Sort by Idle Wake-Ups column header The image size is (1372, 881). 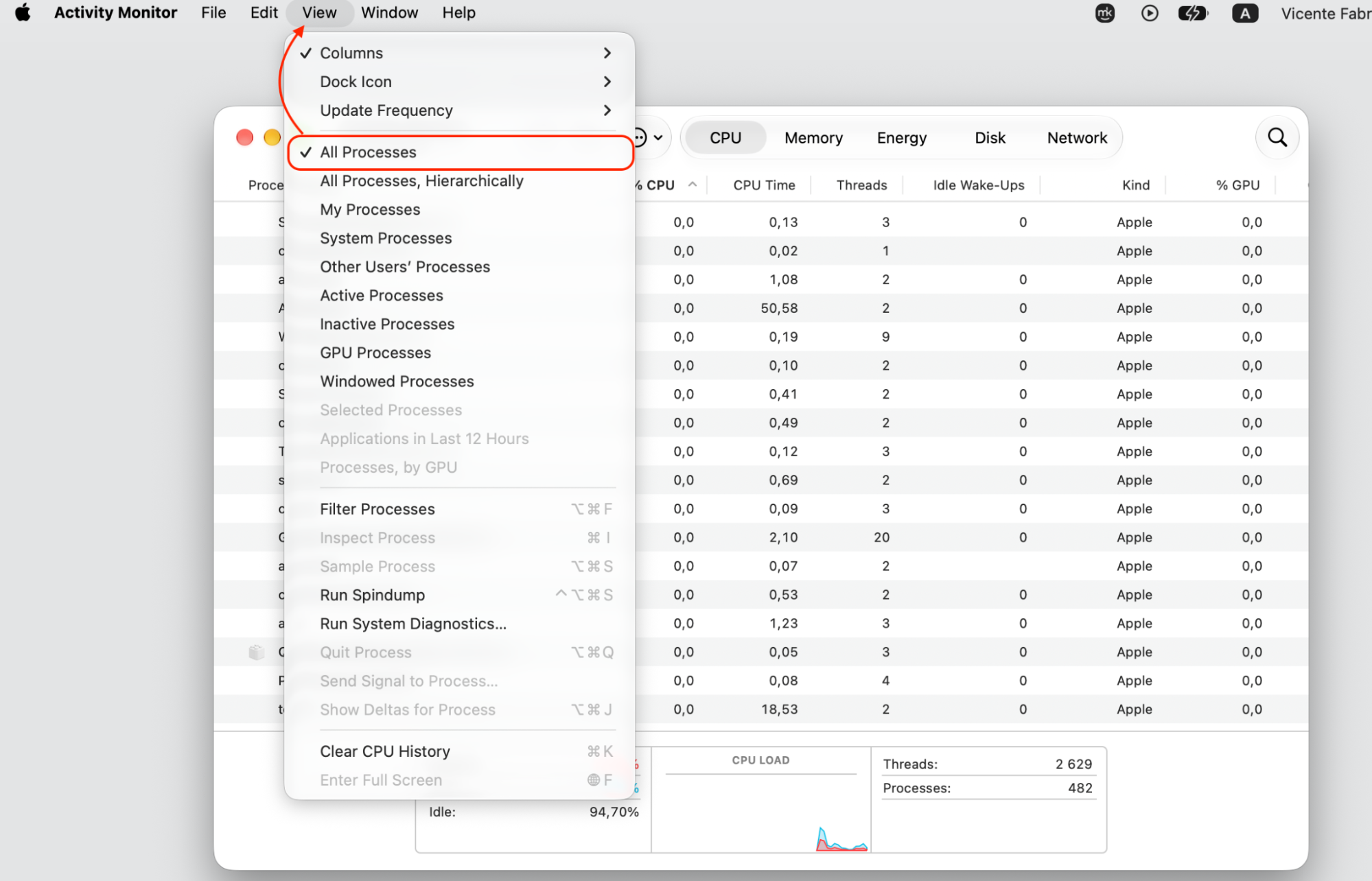978,185
